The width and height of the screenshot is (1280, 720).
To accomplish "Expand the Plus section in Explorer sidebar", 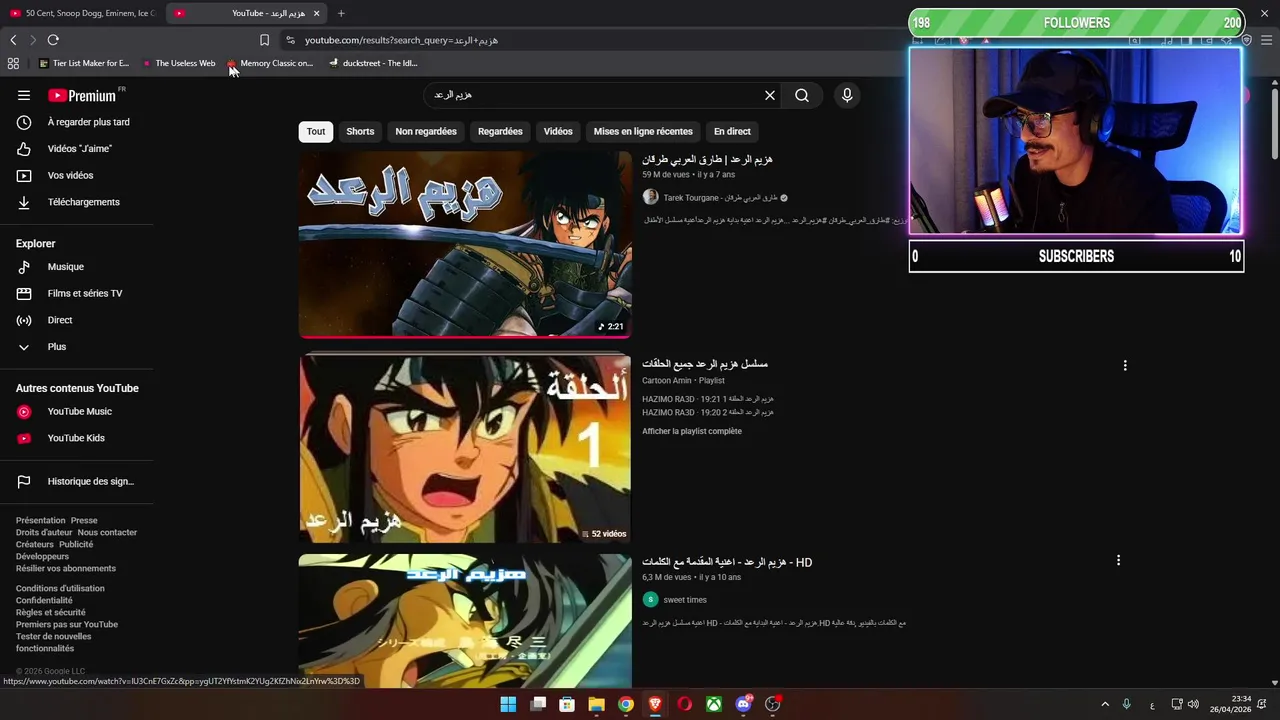I will tap(76, 347).
